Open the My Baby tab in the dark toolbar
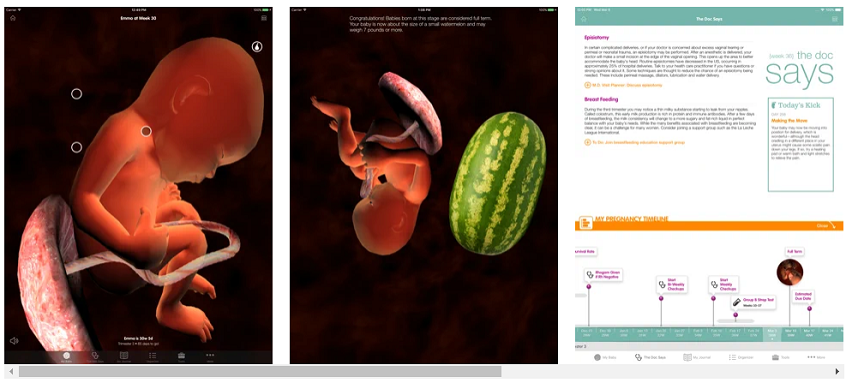The height and width of the screenshot is (383, 852). tap(66, 357)
